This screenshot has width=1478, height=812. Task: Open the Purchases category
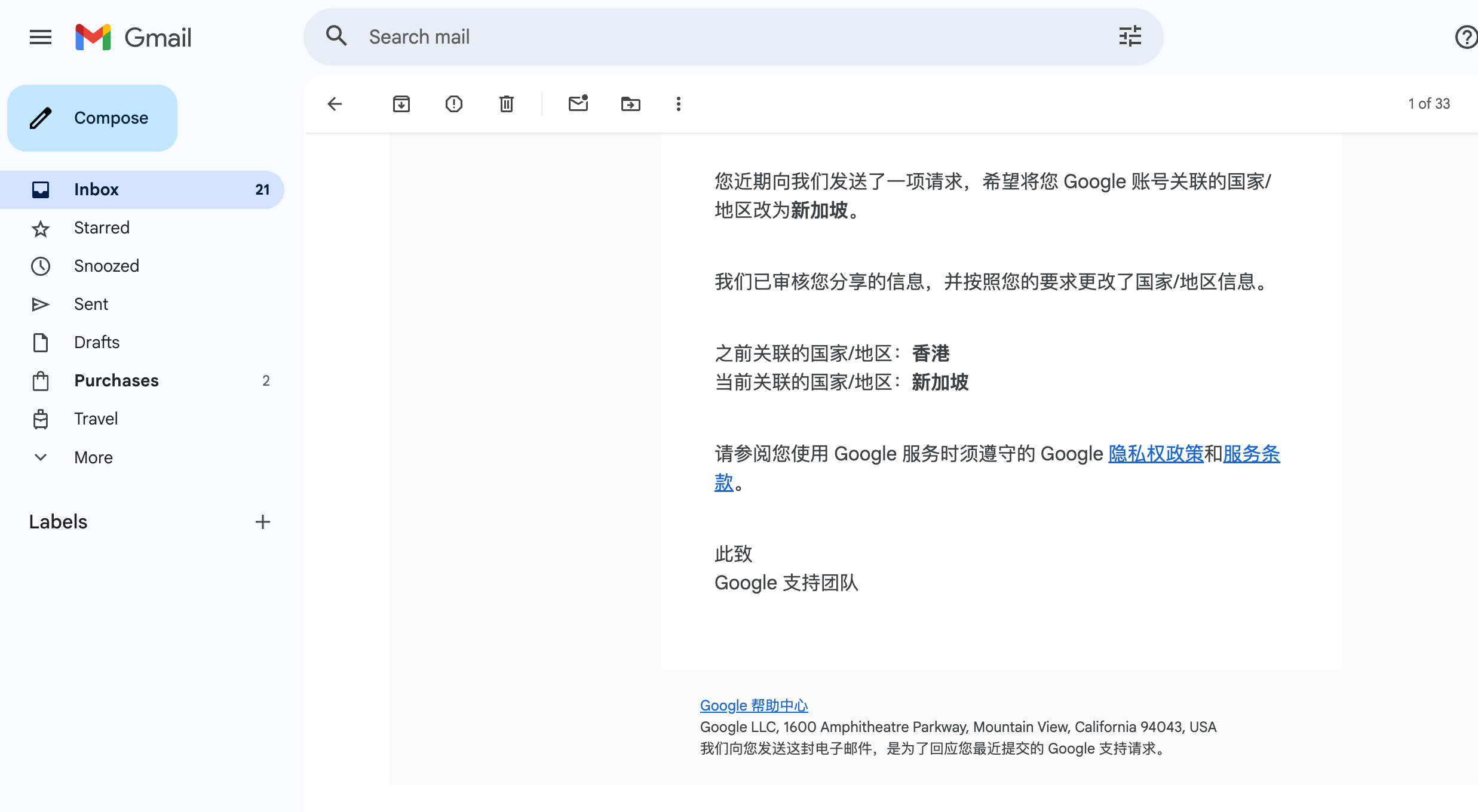(116, 381)
